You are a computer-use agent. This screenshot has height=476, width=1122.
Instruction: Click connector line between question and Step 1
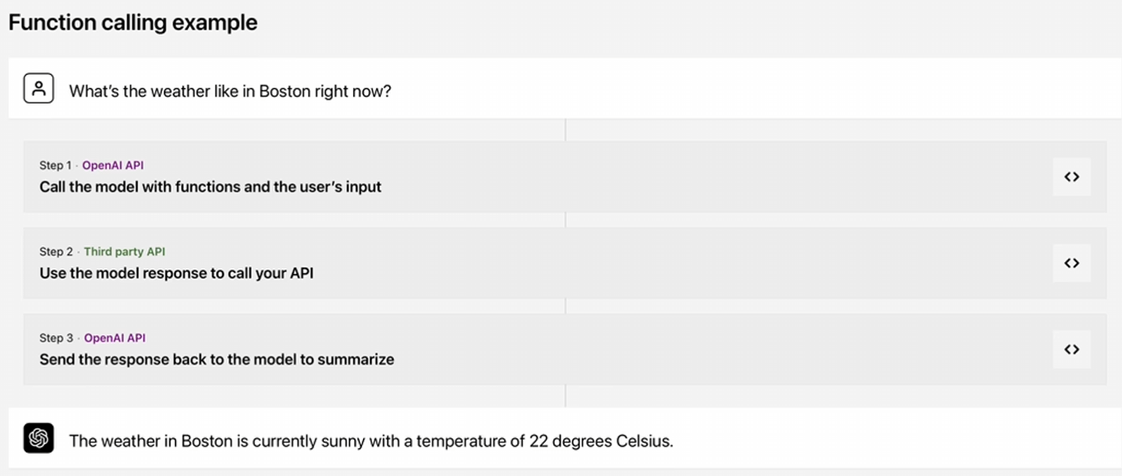565,130
